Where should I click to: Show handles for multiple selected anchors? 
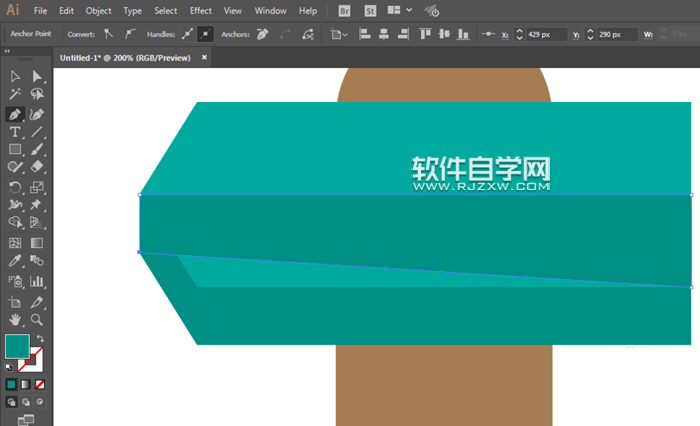point(188,34)
